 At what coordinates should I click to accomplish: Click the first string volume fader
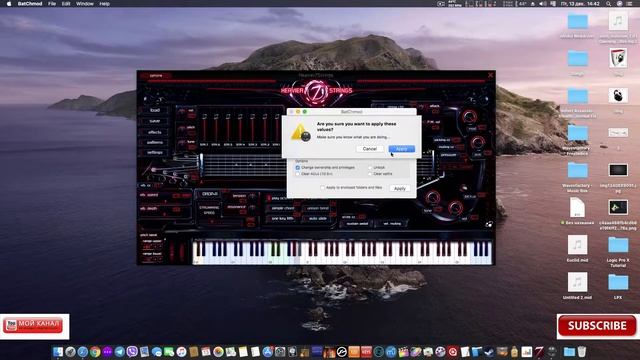pos(204,127)
